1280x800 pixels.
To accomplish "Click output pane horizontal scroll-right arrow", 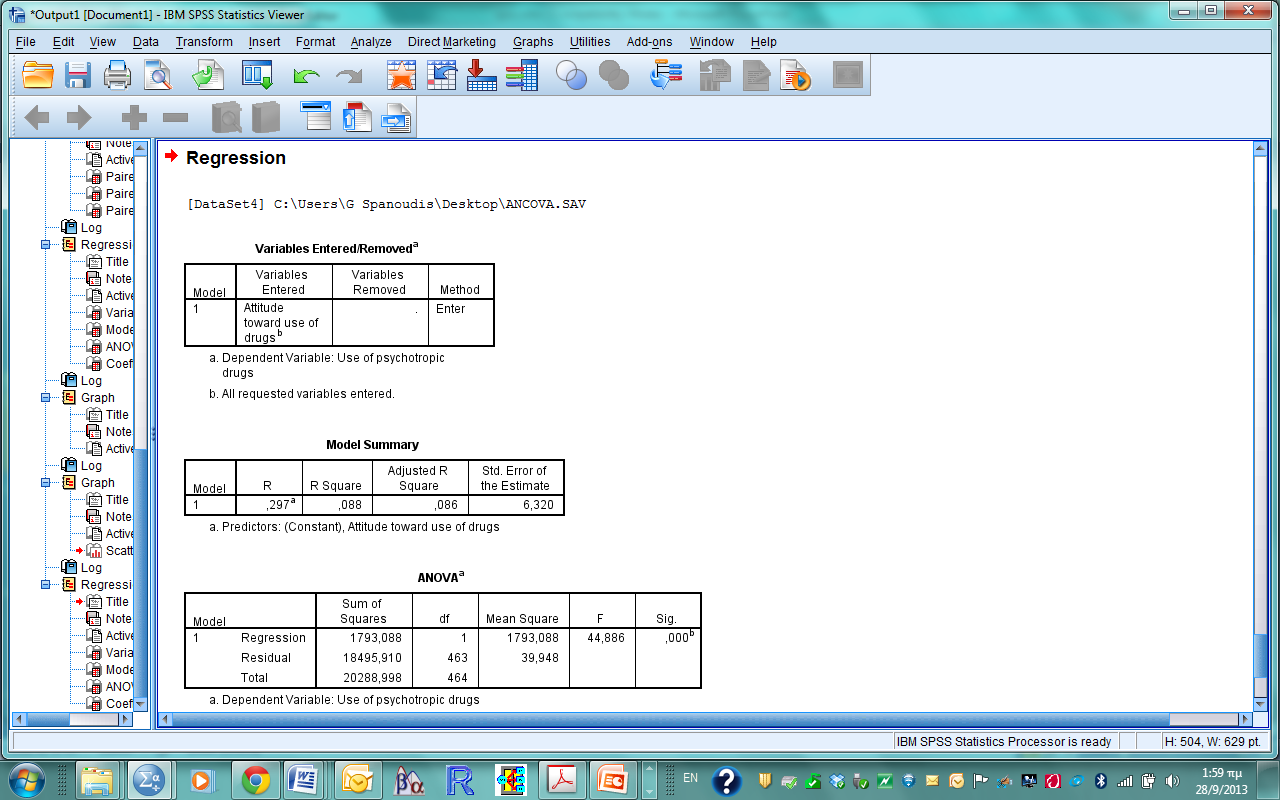I will (x=1245, y=719).
